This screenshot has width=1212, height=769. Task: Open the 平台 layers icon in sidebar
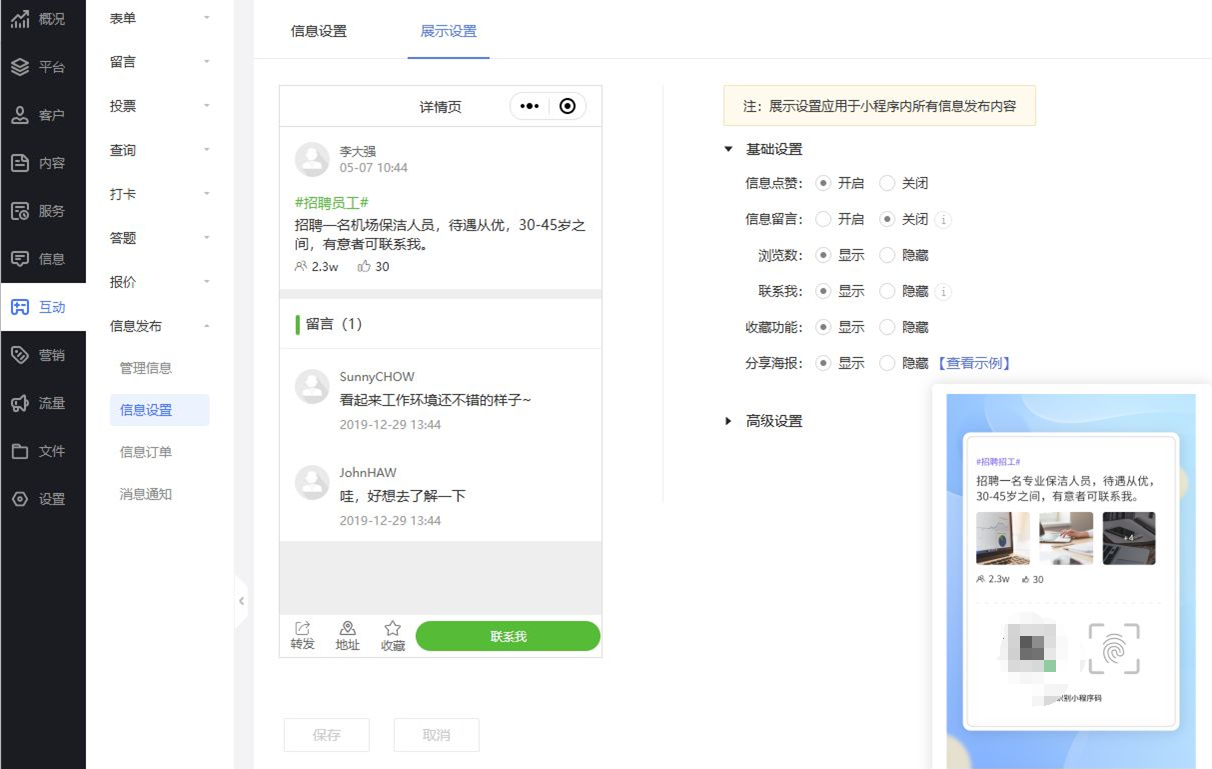pos(20,67)
